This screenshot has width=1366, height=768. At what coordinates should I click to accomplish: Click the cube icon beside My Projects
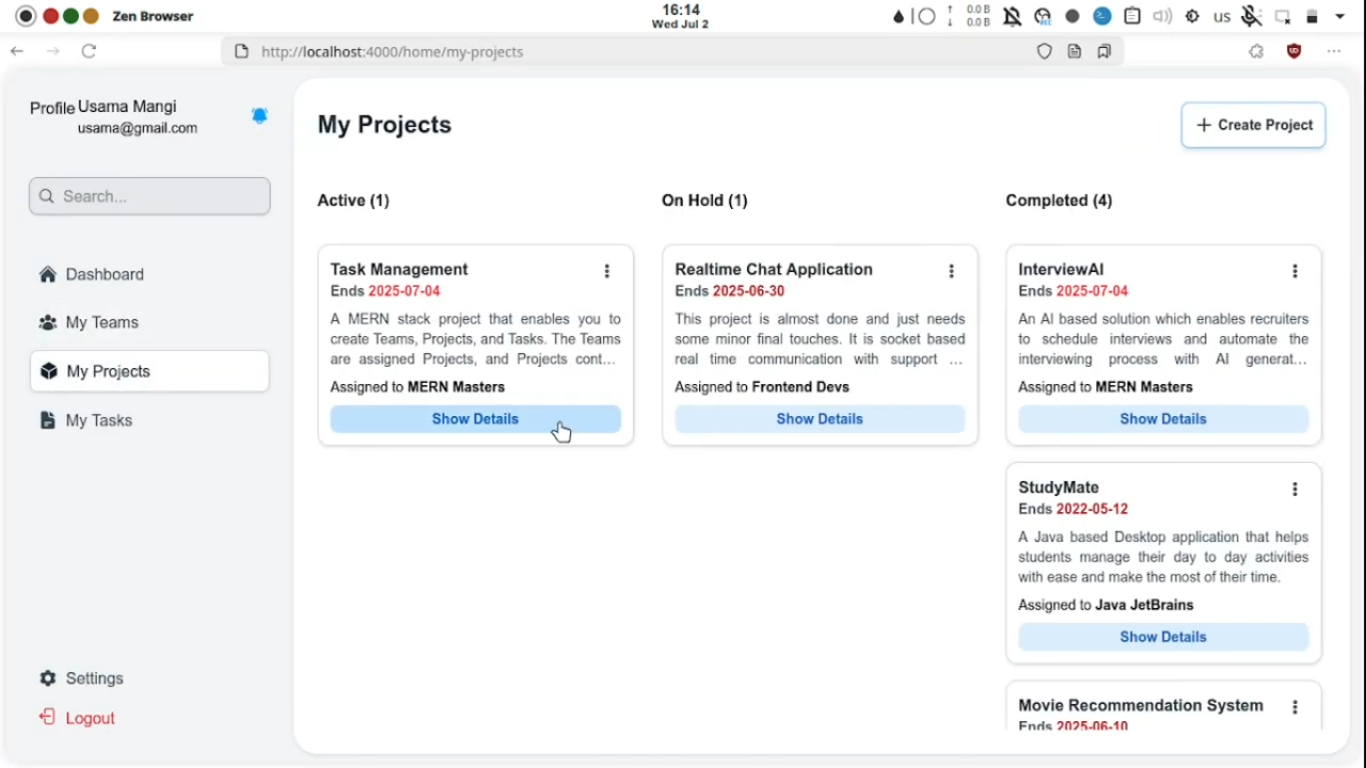[x=47, y=370]
